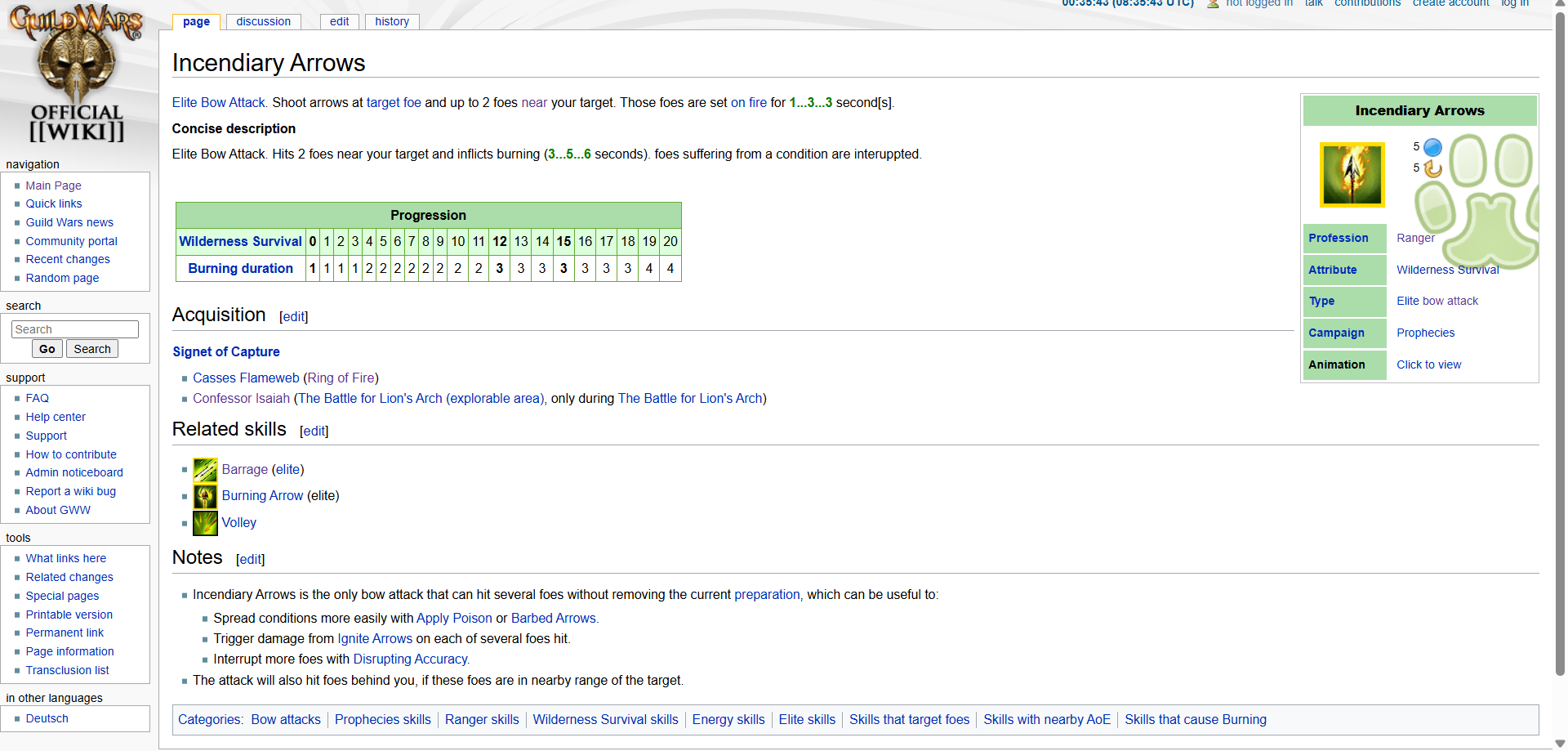Open About GWW link
1568x751 pixels.
(x=57, y=510)
